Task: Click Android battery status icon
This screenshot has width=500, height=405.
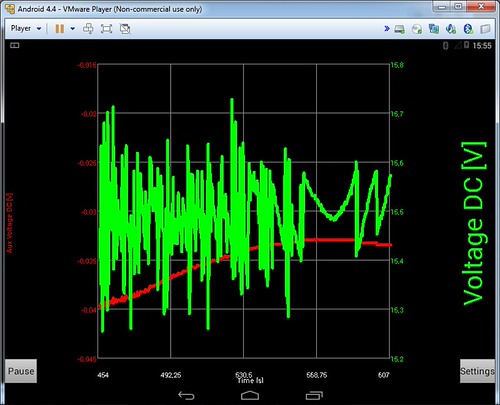Action: pos(467,45)
